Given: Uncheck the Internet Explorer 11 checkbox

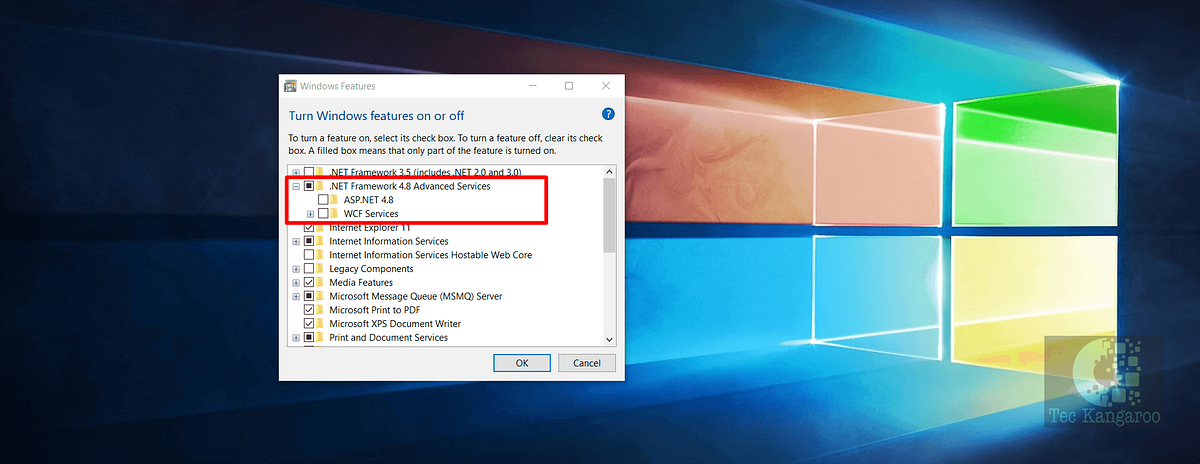Looking at the screenshot, I should (x=309, y=228).
